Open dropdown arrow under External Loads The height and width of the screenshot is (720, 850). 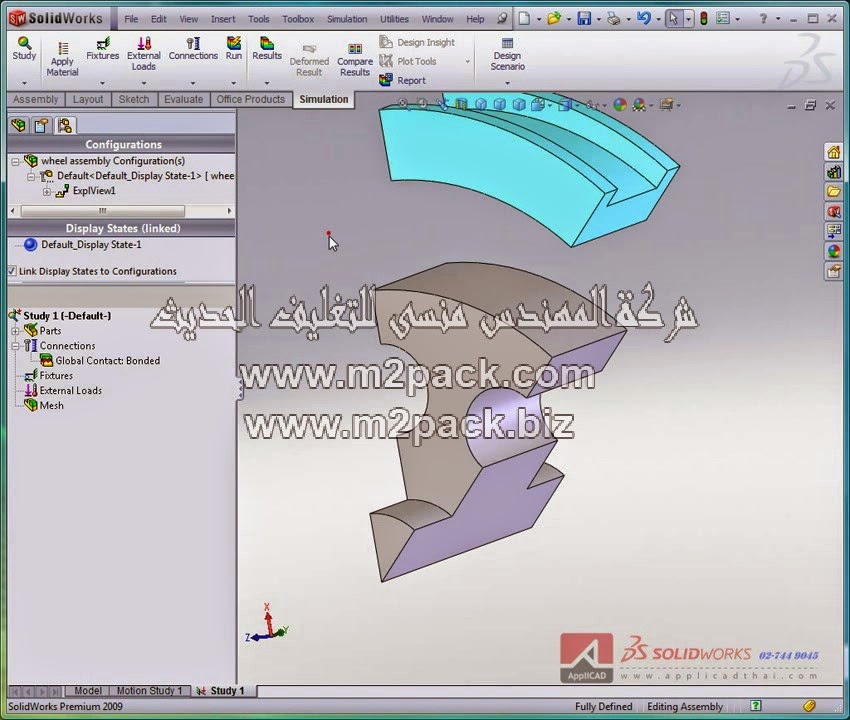144,83
